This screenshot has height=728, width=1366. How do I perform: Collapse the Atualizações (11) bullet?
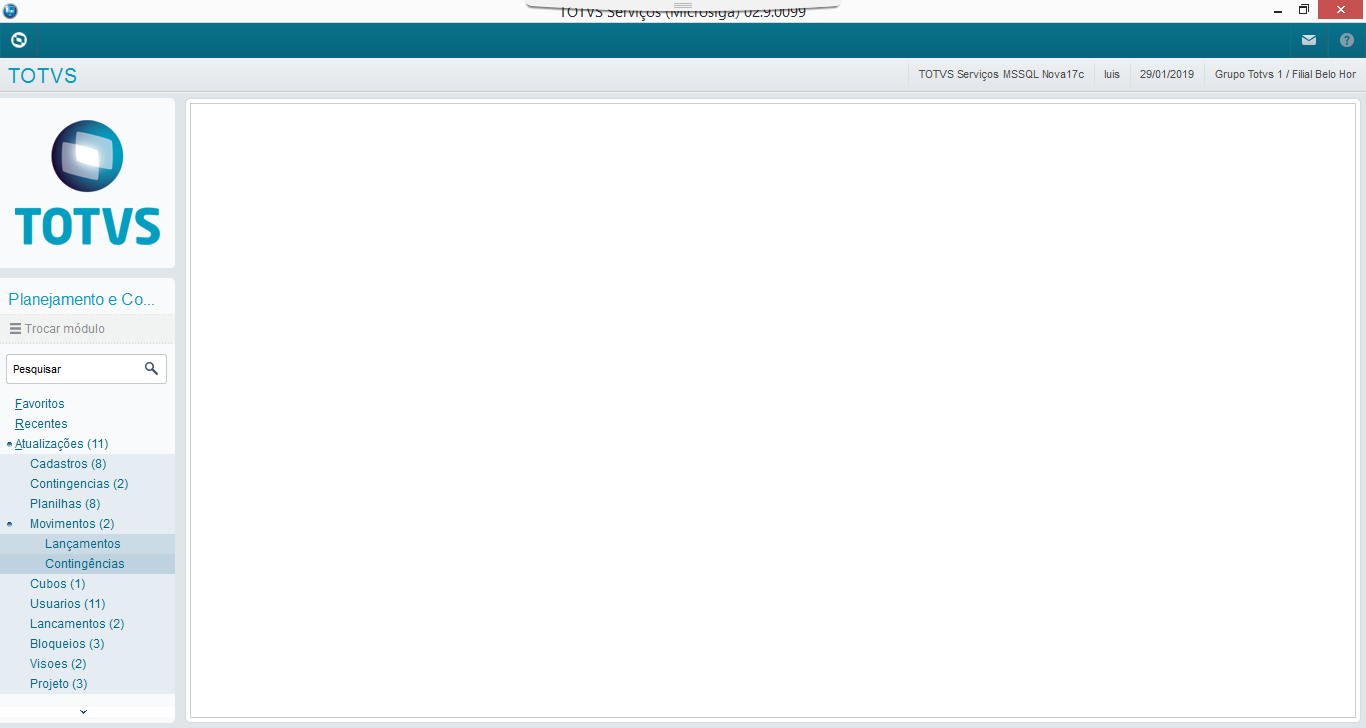coord(9,444)
